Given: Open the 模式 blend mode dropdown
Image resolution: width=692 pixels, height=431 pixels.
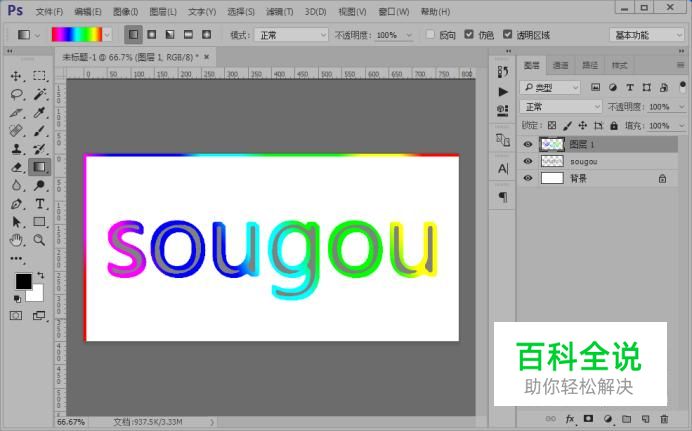Looking at the screenshot, I should 291,35.
